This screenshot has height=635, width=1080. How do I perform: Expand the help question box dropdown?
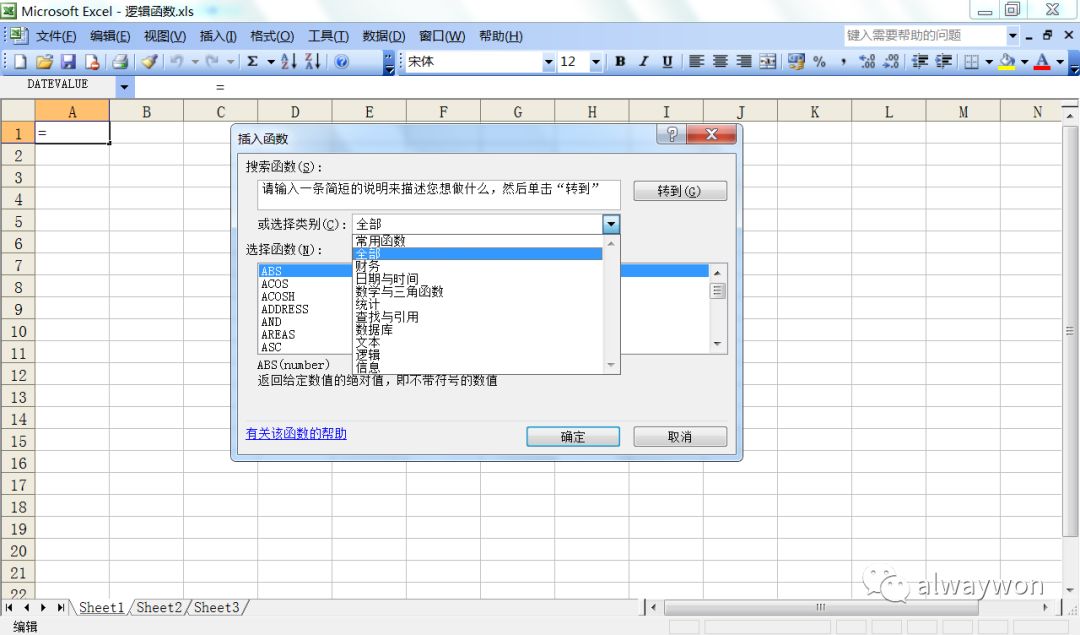tap(1012, 35)
